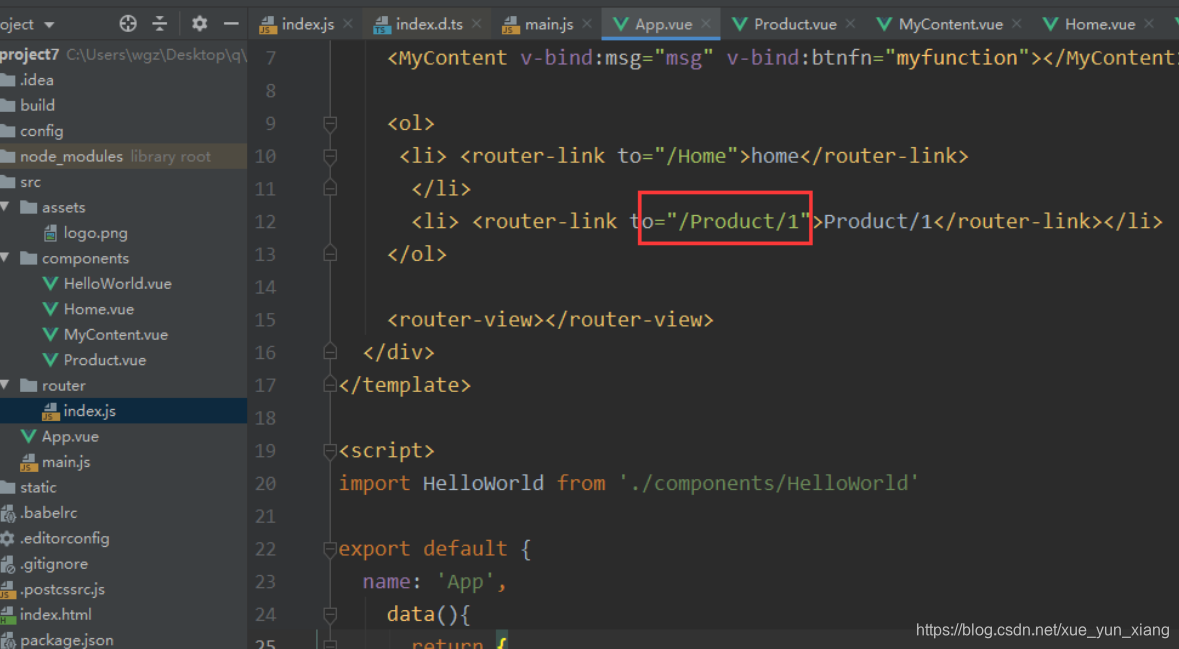Click the "/Home" router-link attribute value
This screenshot has height=649, width=1179.
click(x=696, y=156)
